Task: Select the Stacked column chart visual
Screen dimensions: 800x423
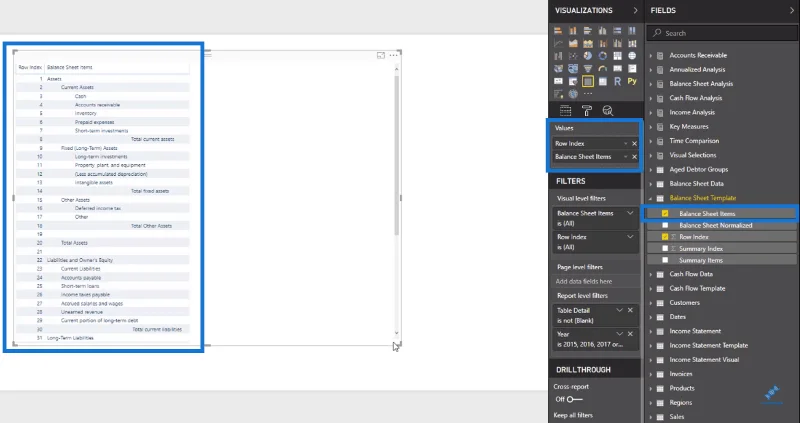Action: (x=573, y=31)
